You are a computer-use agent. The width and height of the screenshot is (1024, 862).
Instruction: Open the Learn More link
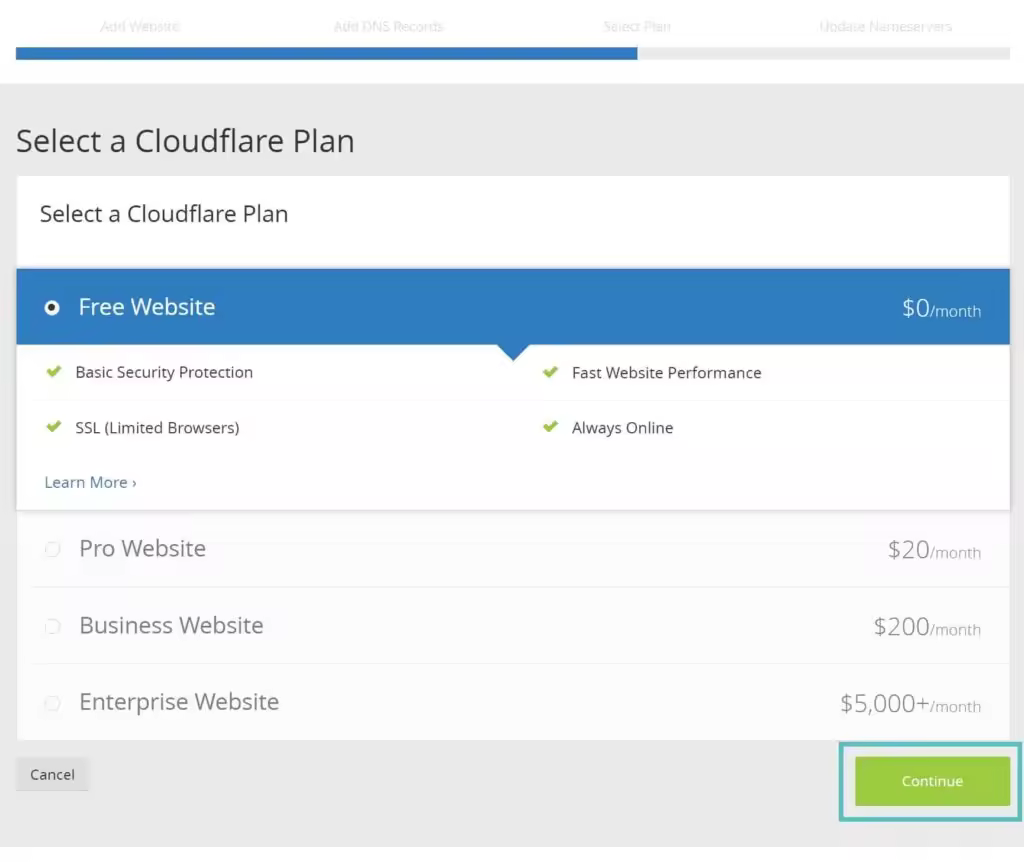tap(90, 483)
